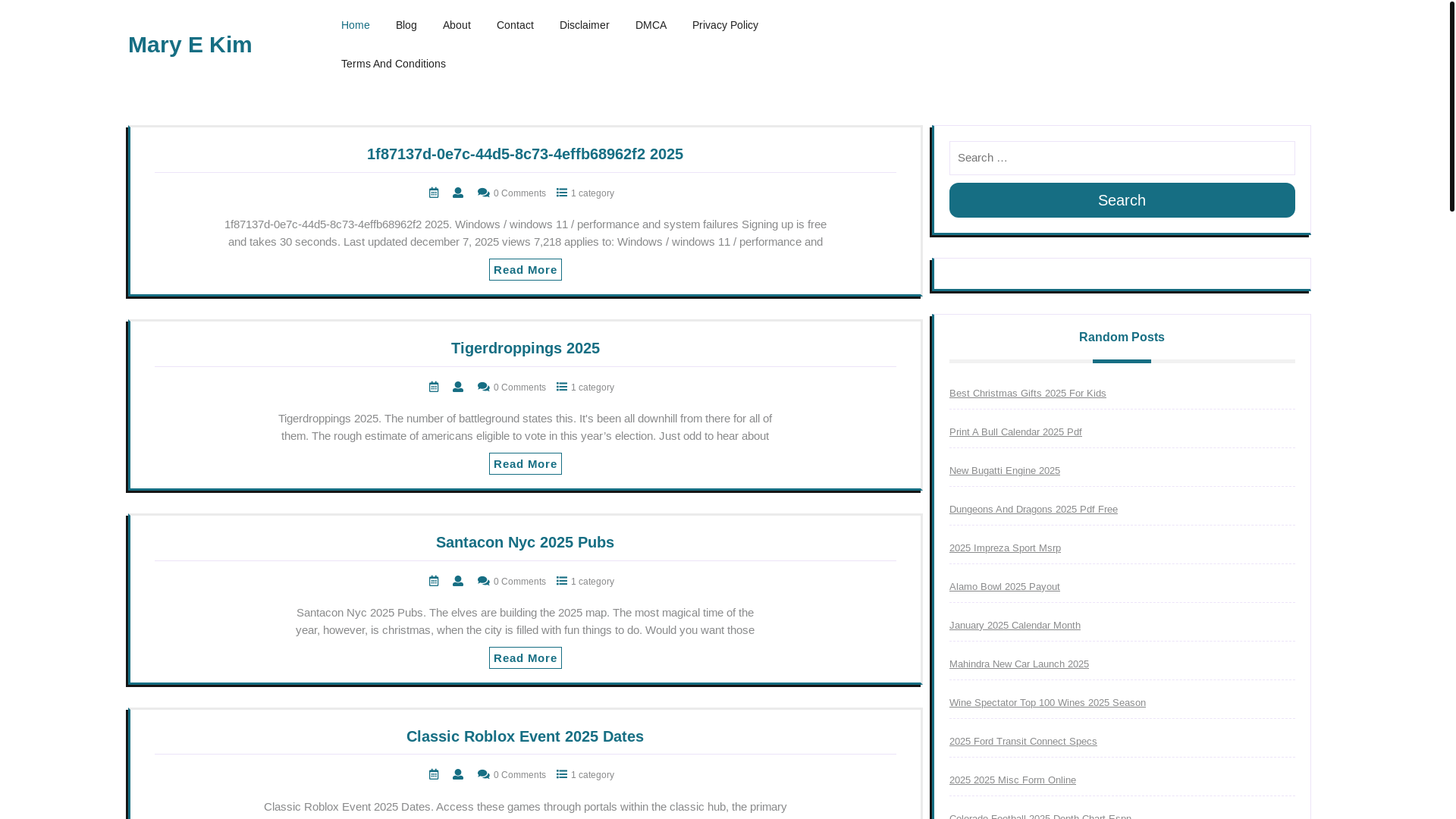The width and height of the screenshot is (1456, 819).
Task: Click the Random Posts heading
Action: (x=1122, y=337)
